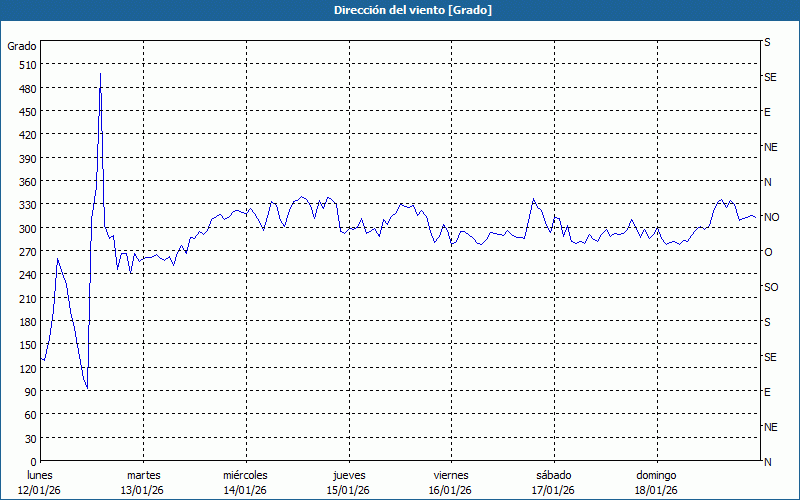Click the chart title Dirección del viento
Viewport: 800px width, 500px height.
399,10
